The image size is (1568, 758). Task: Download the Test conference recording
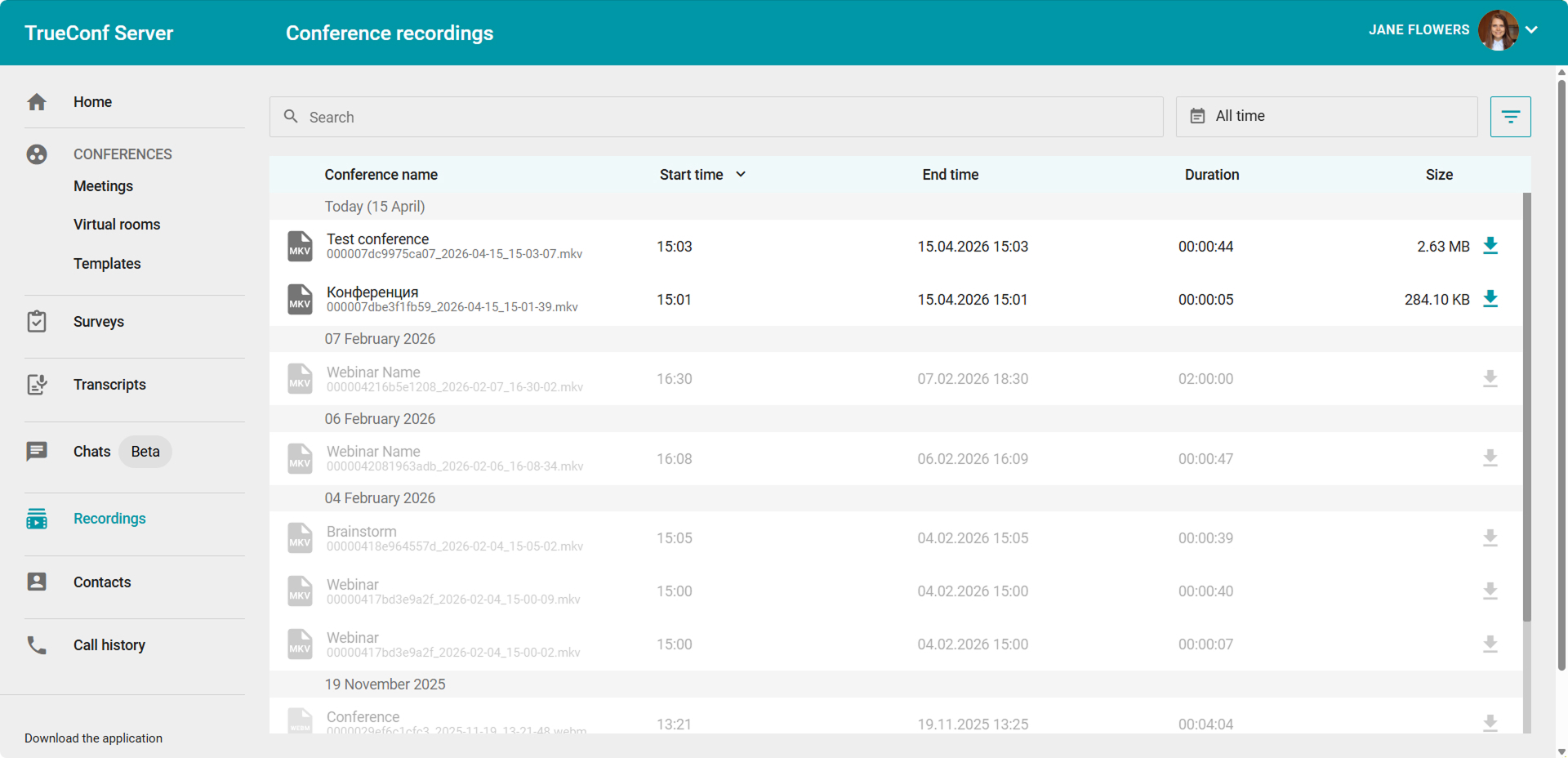coord(1490,246)
